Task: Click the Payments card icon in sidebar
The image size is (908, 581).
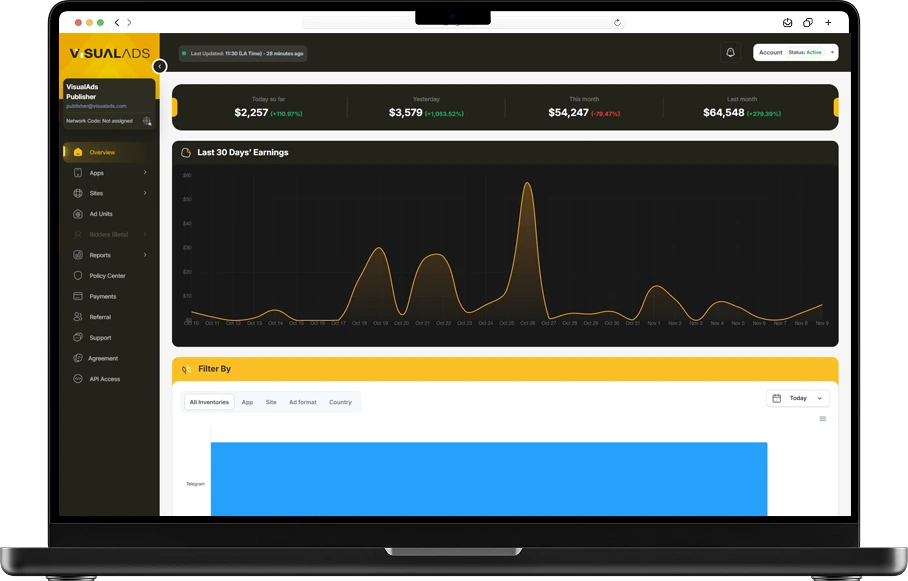Action: click(80, 296)
